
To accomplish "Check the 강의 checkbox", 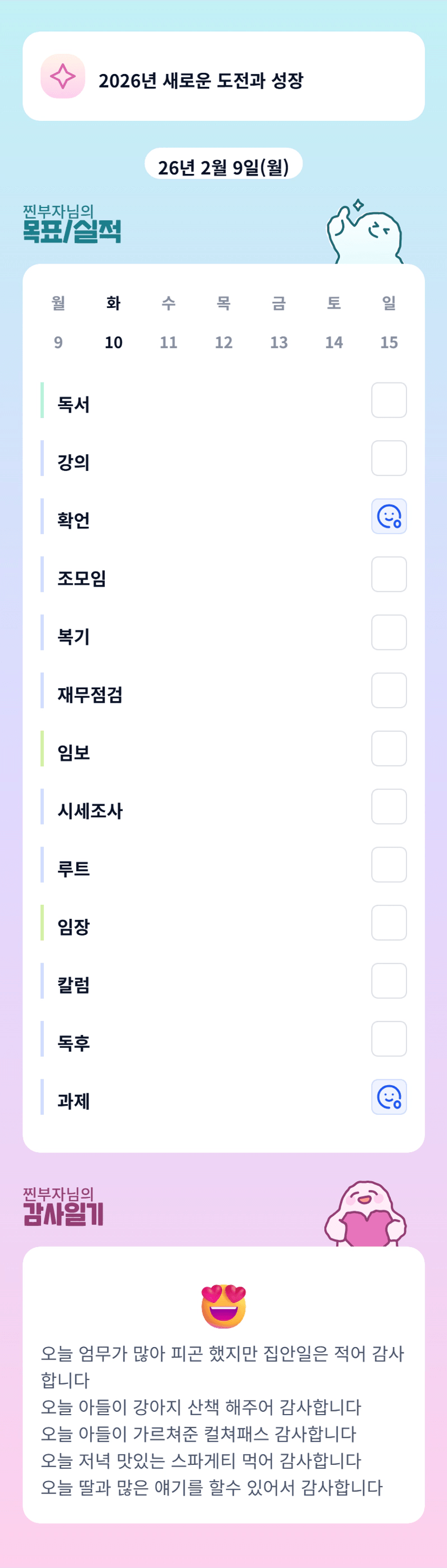I will coord(389,459).
